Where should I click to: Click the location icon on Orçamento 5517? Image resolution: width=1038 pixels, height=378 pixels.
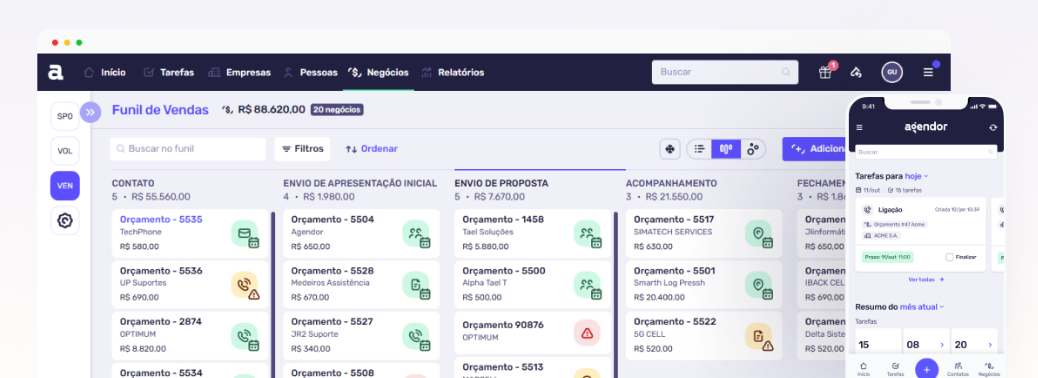click(759, 234)
